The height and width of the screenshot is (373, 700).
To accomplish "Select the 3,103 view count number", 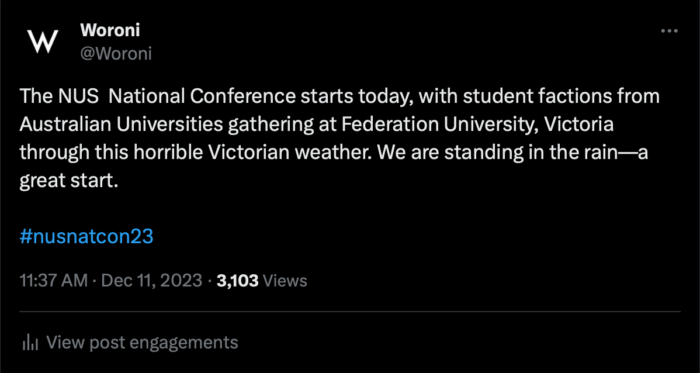I will click(x=238, y=281).
